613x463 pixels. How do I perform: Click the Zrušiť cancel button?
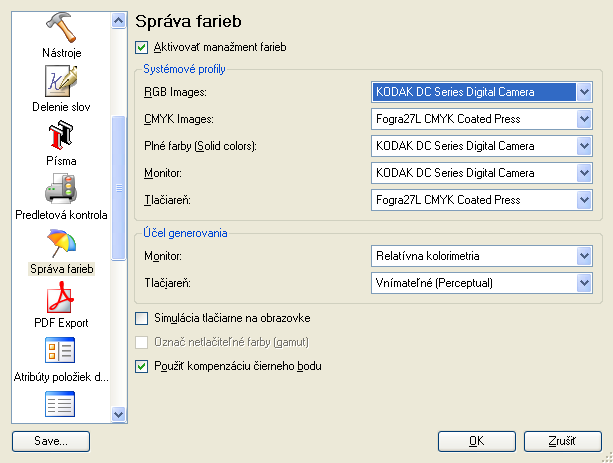pos(563,441)
